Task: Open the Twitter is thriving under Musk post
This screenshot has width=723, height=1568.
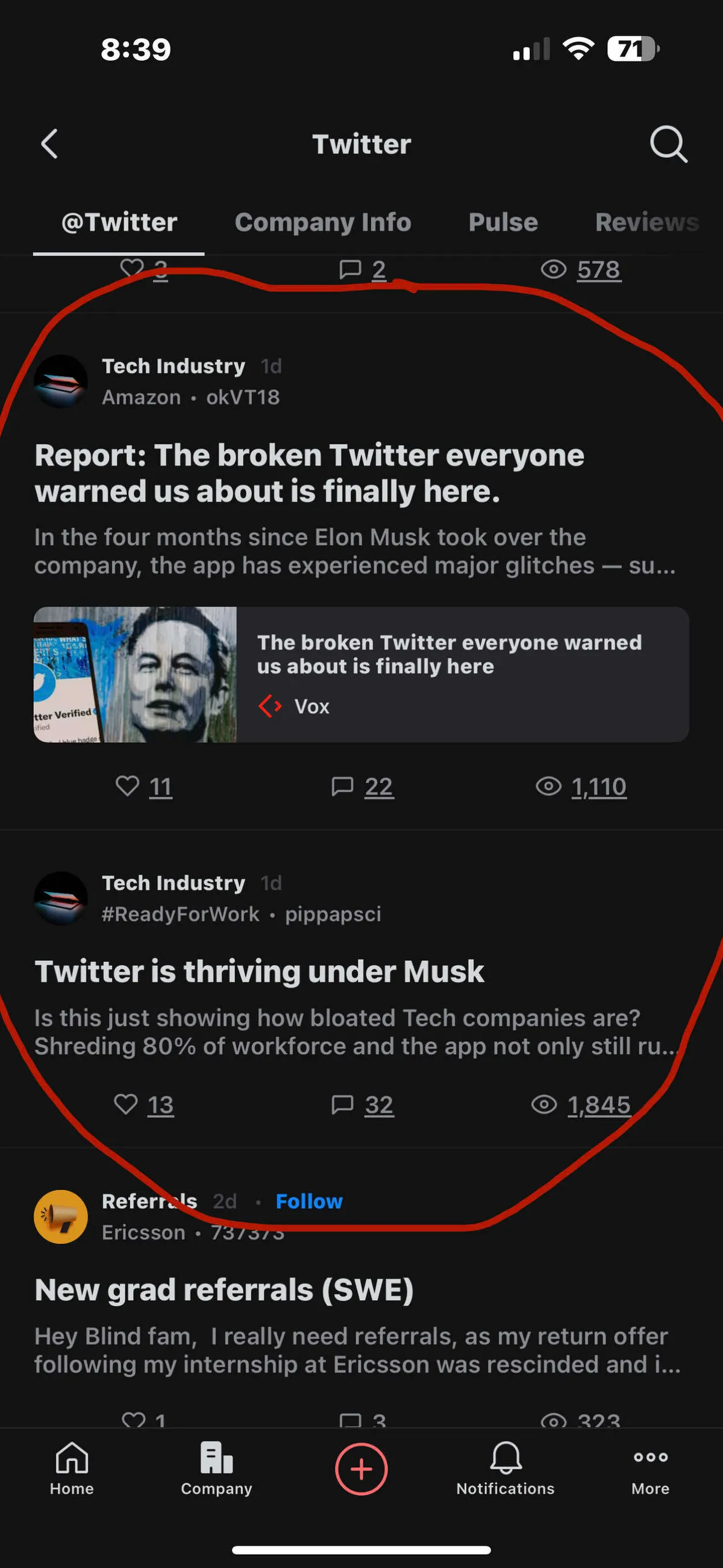Action: click(259, 971)
